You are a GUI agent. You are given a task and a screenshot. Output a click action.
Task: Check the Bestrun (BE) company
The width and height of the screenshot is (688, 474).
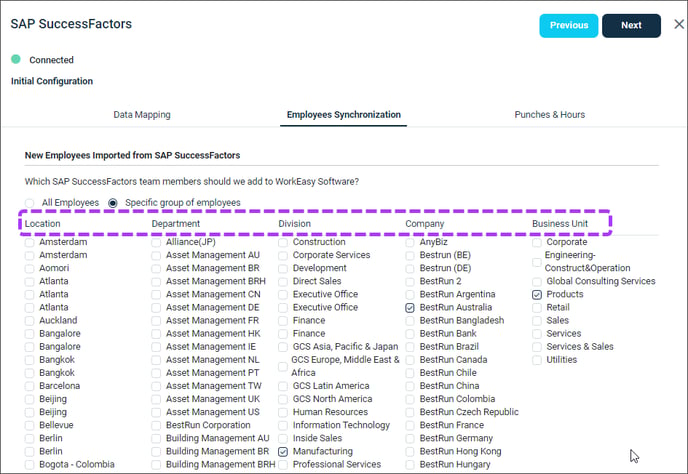pos(410,255)
